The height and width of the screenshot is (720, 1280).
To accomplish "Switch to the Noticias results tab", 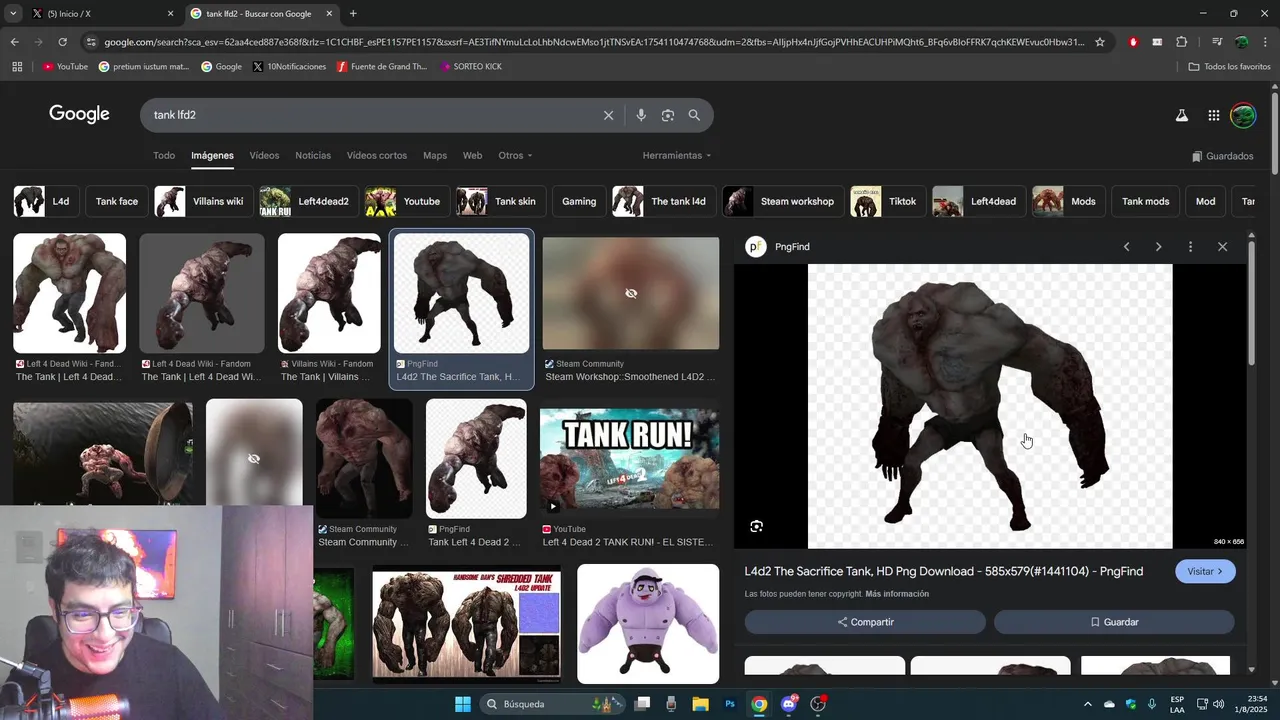I will point(313,156).
